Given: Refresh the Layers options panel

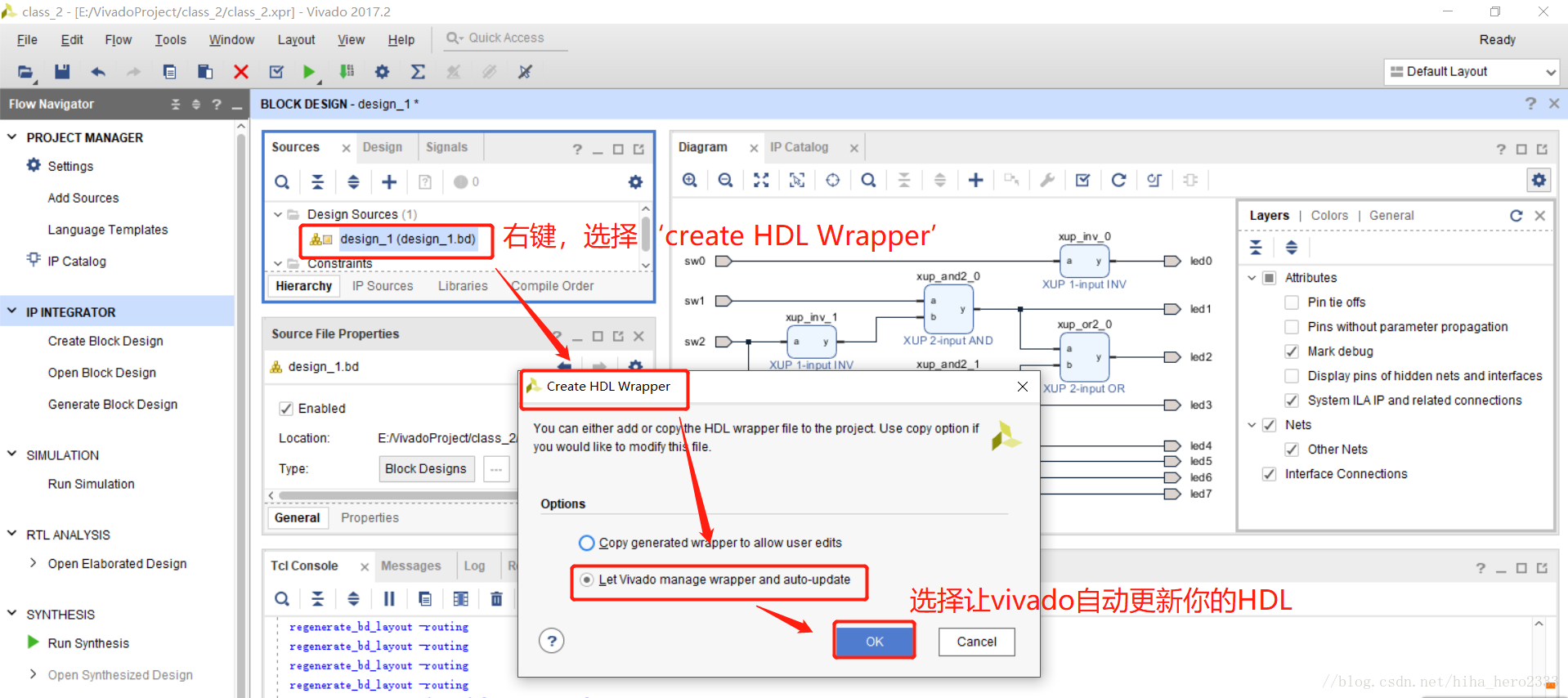Looking at the screenshot, I should [1516, 215].
